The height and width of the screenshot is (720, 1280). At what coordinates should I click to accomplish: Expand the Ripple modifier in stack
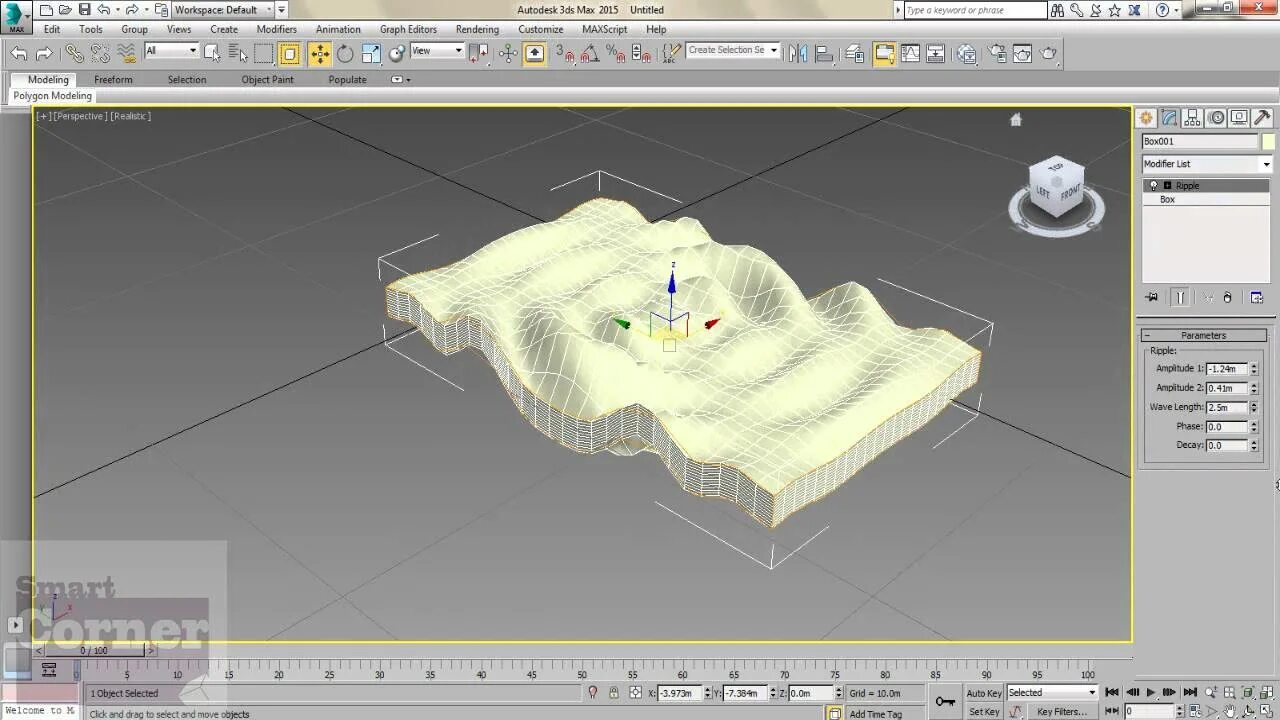1166,185
